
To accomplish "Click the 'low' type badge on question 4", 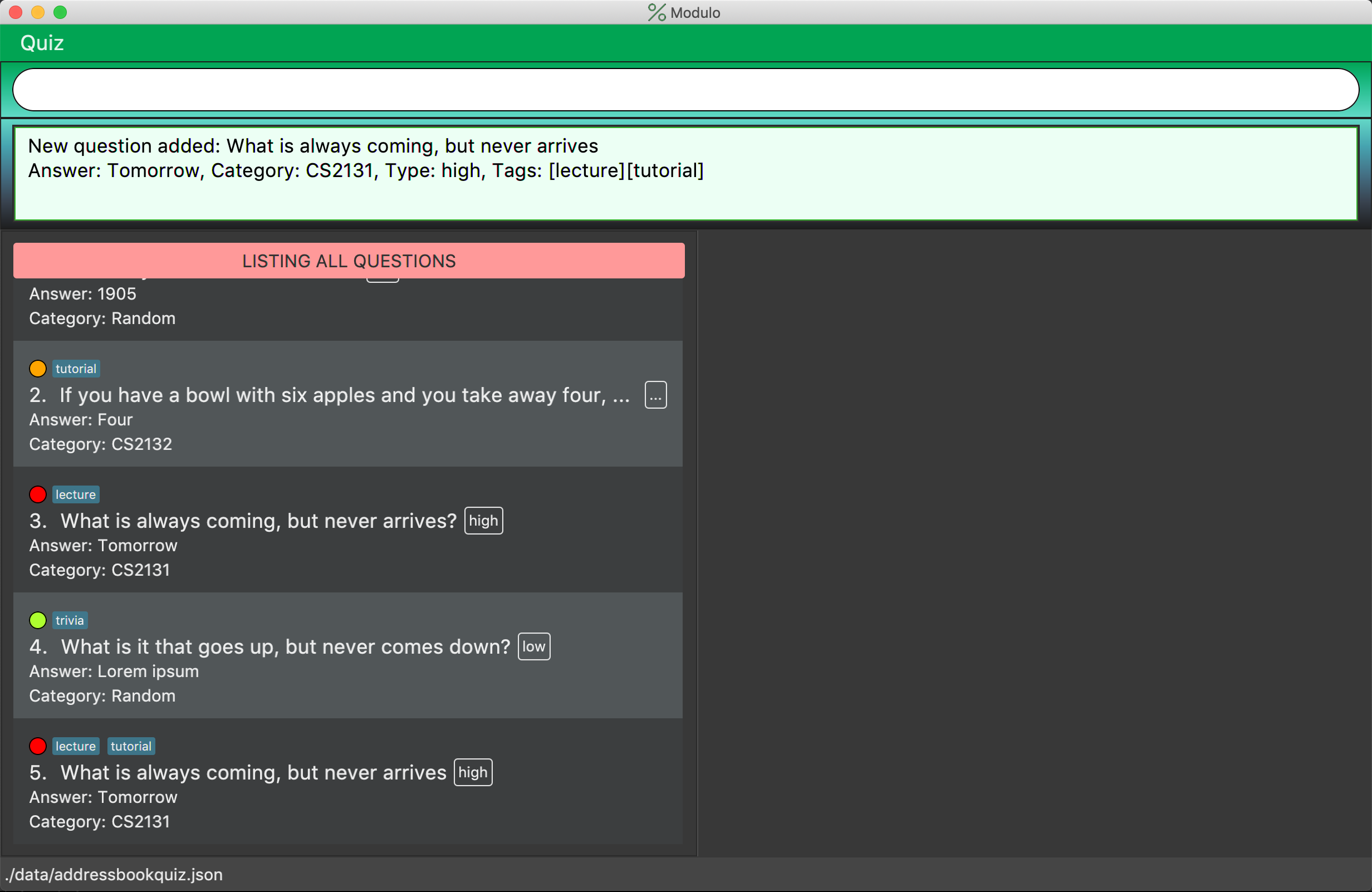I will (x=533, y=646).
